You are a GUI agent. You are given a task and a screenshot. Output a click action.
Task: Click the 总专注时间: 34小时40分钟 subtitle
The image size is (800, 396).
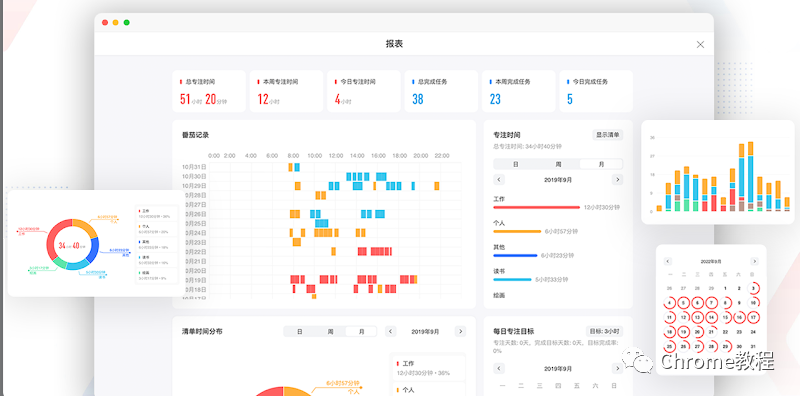[x=528, y=146]
